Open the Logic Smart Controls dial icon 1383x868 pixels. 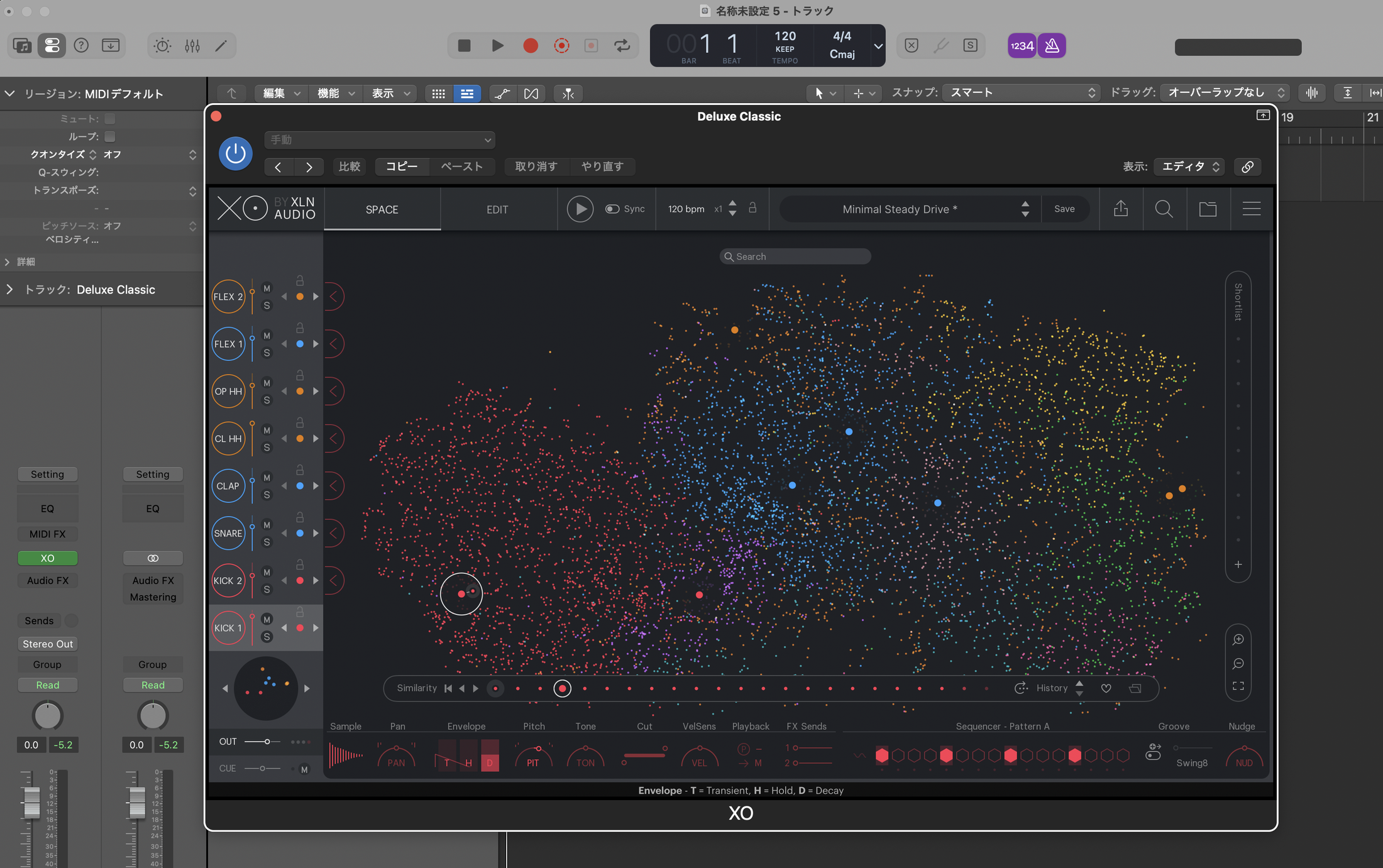162,45
